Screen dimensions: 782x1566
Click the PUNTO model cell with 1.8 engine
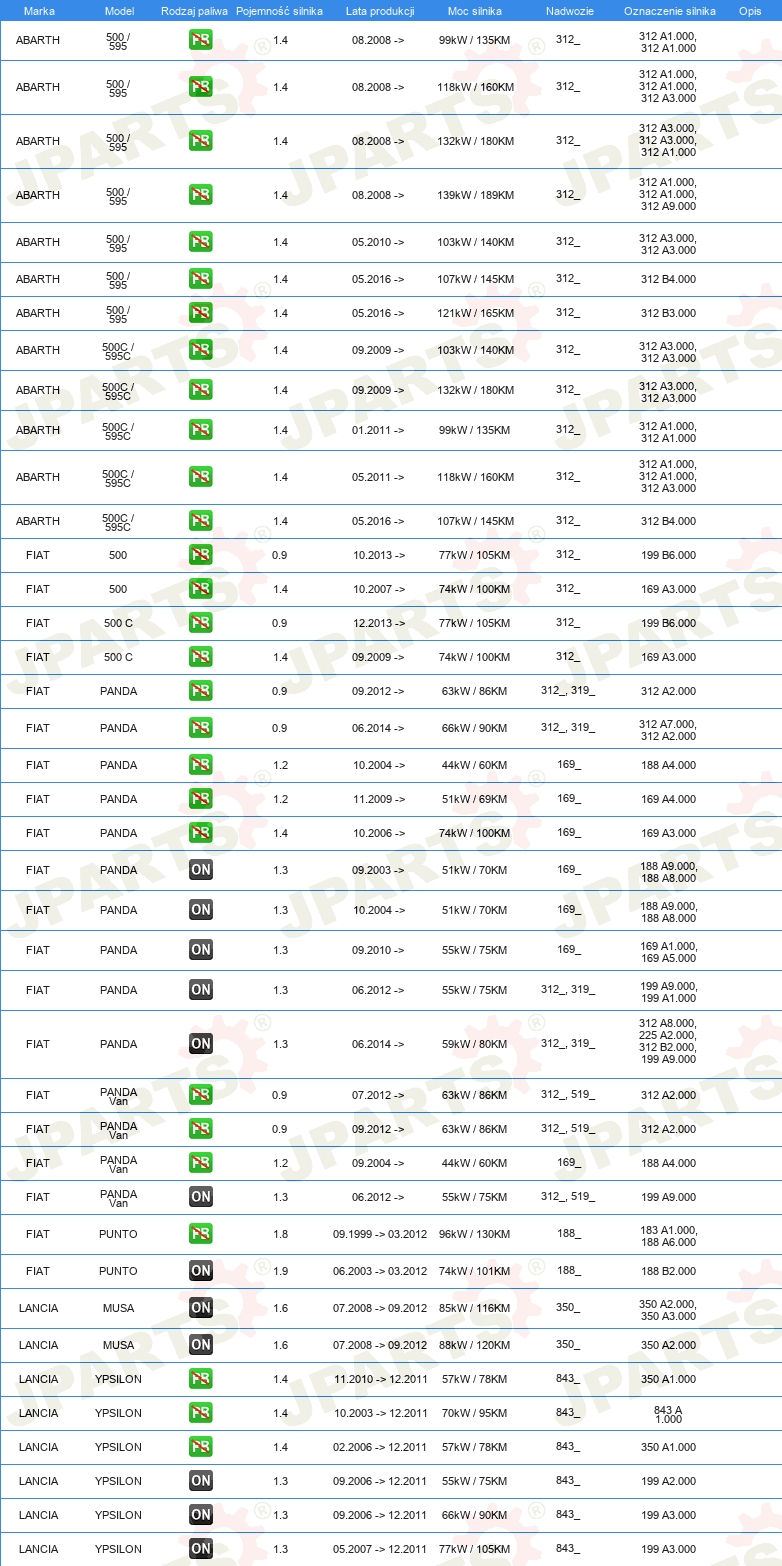coord(118,1234)
